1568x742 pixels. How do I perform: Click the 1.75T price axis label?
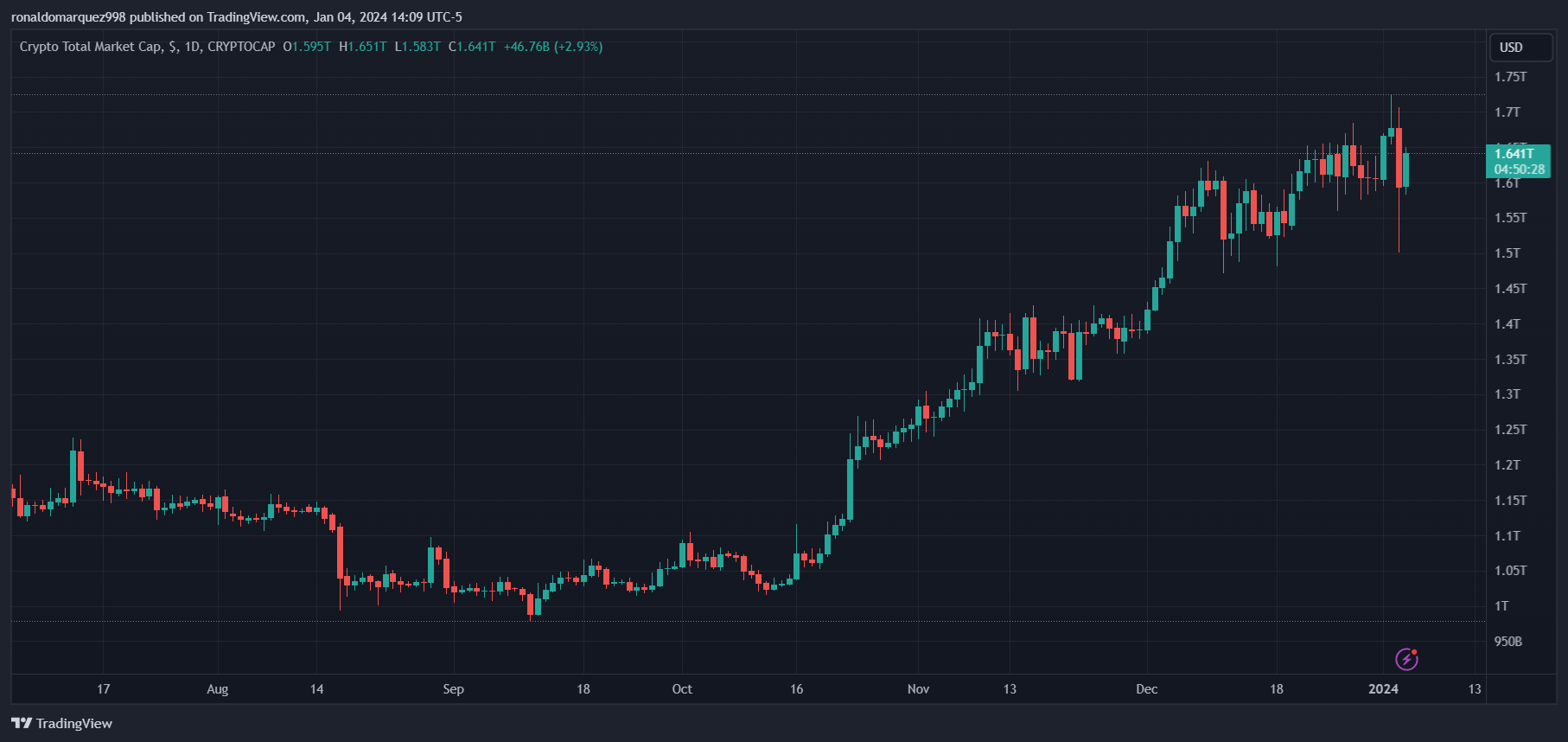tap(1510, 77)
